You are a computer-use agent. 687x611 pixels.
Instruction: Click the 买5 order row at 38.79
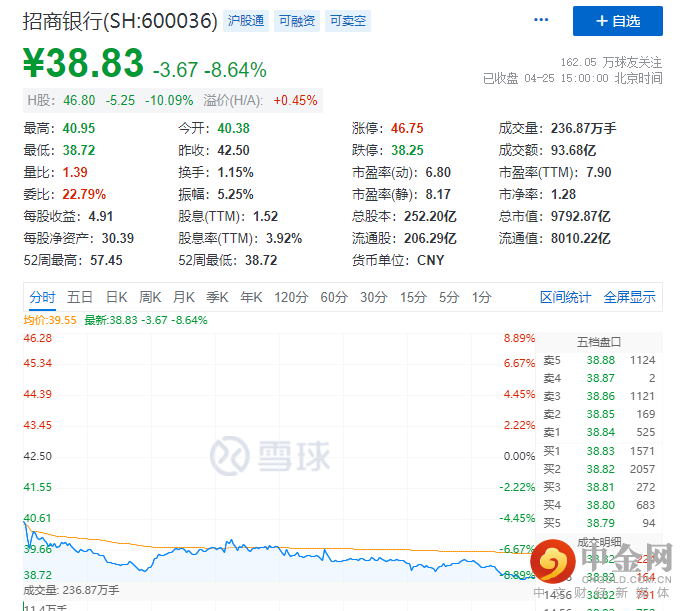click(599, 523)
